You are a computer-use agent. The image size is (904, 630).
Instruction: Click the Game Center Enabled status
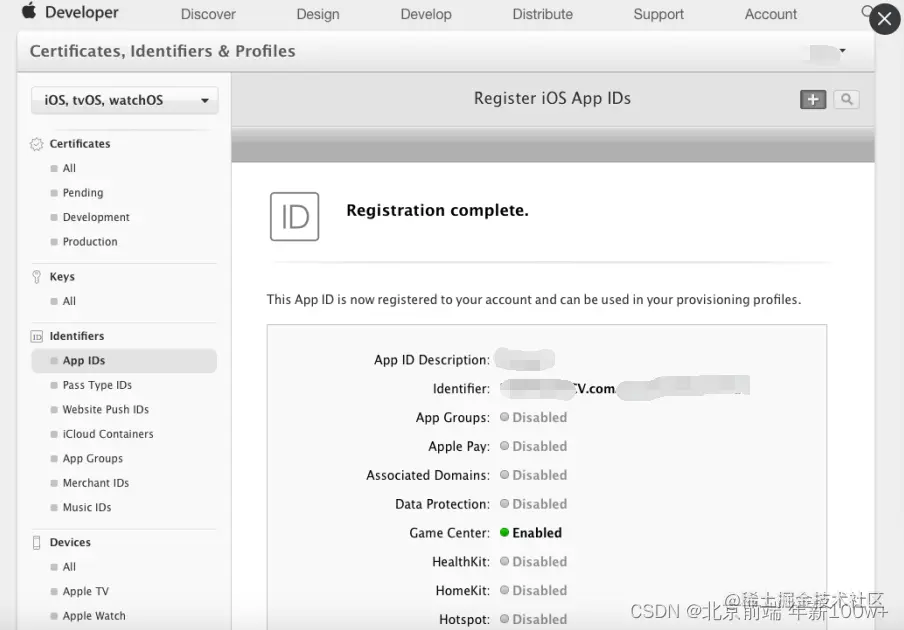[x=530, y=533]
